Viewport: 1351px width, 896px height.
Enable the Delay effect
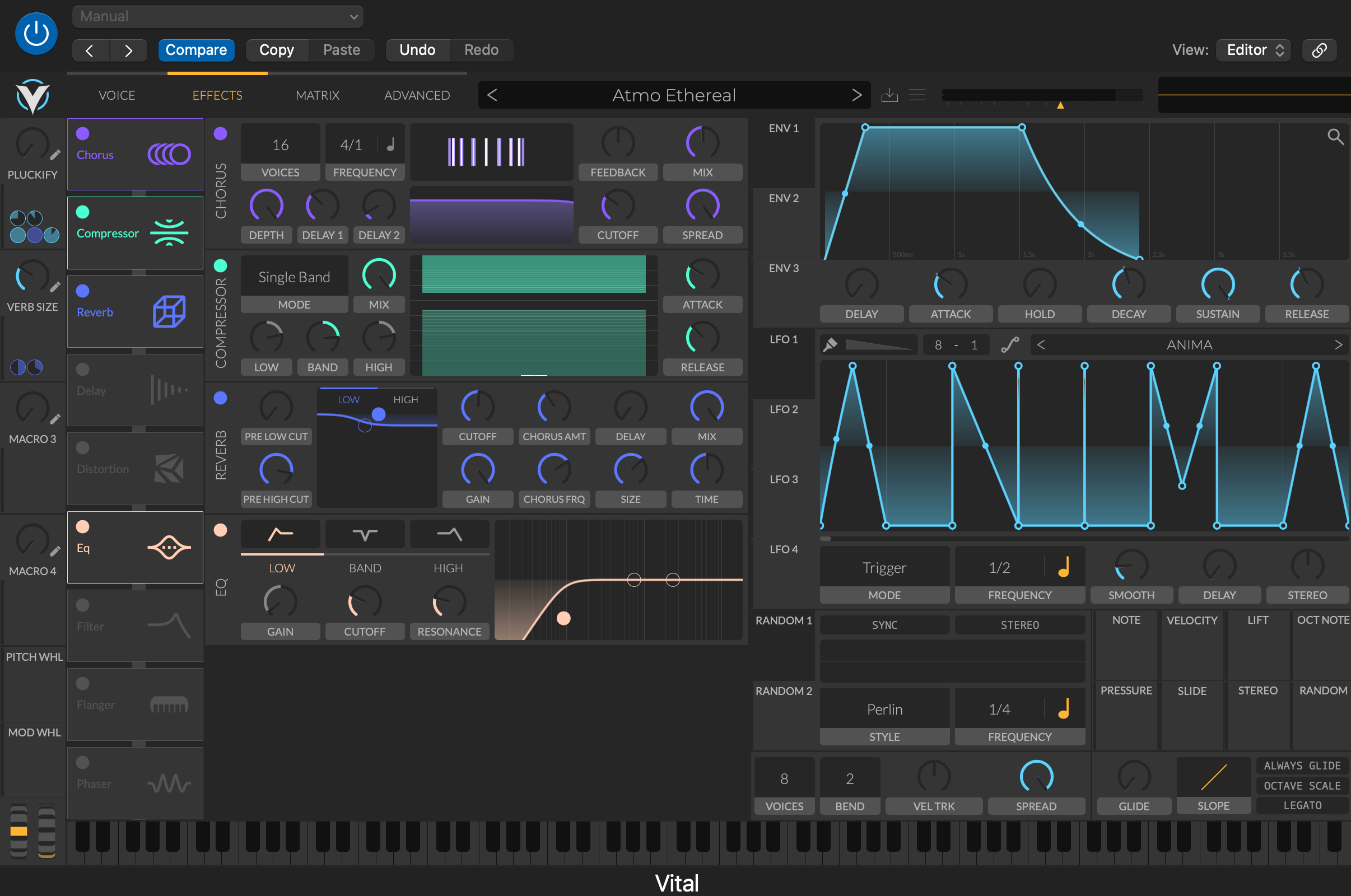click(x=83, y=369)
